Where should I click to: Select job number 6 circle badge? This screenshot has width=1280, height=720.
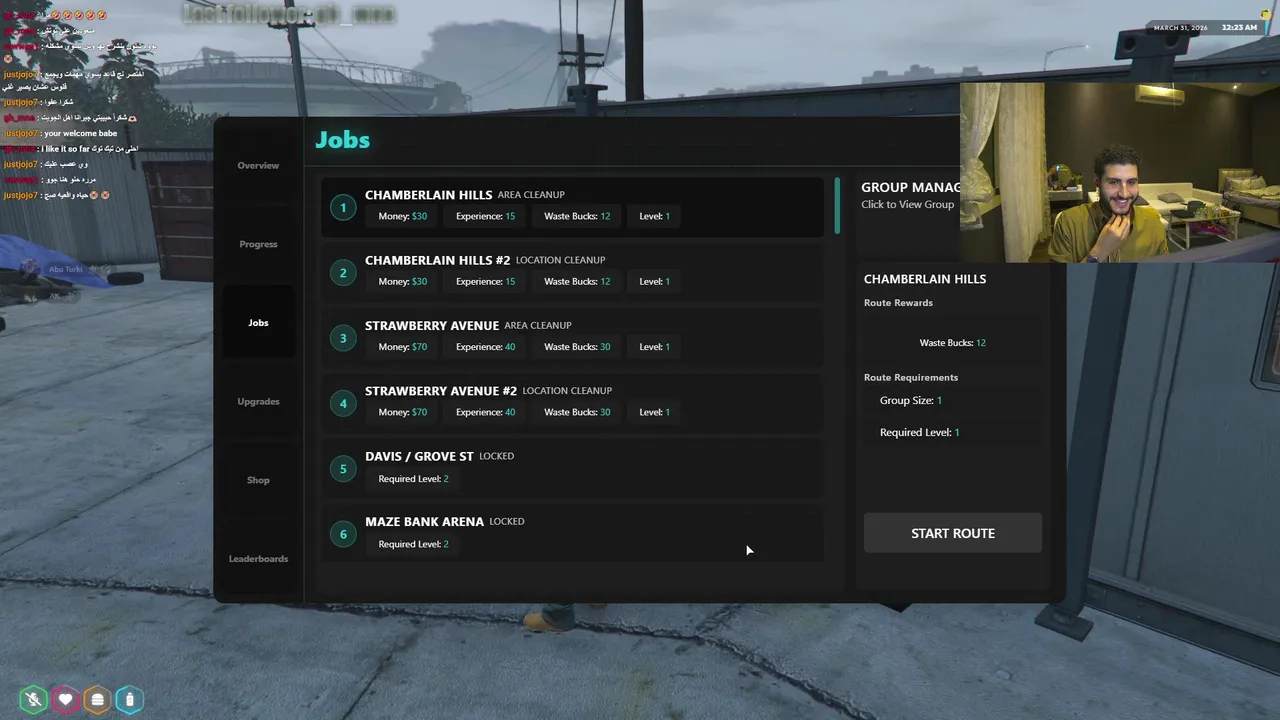coord(343,534)
